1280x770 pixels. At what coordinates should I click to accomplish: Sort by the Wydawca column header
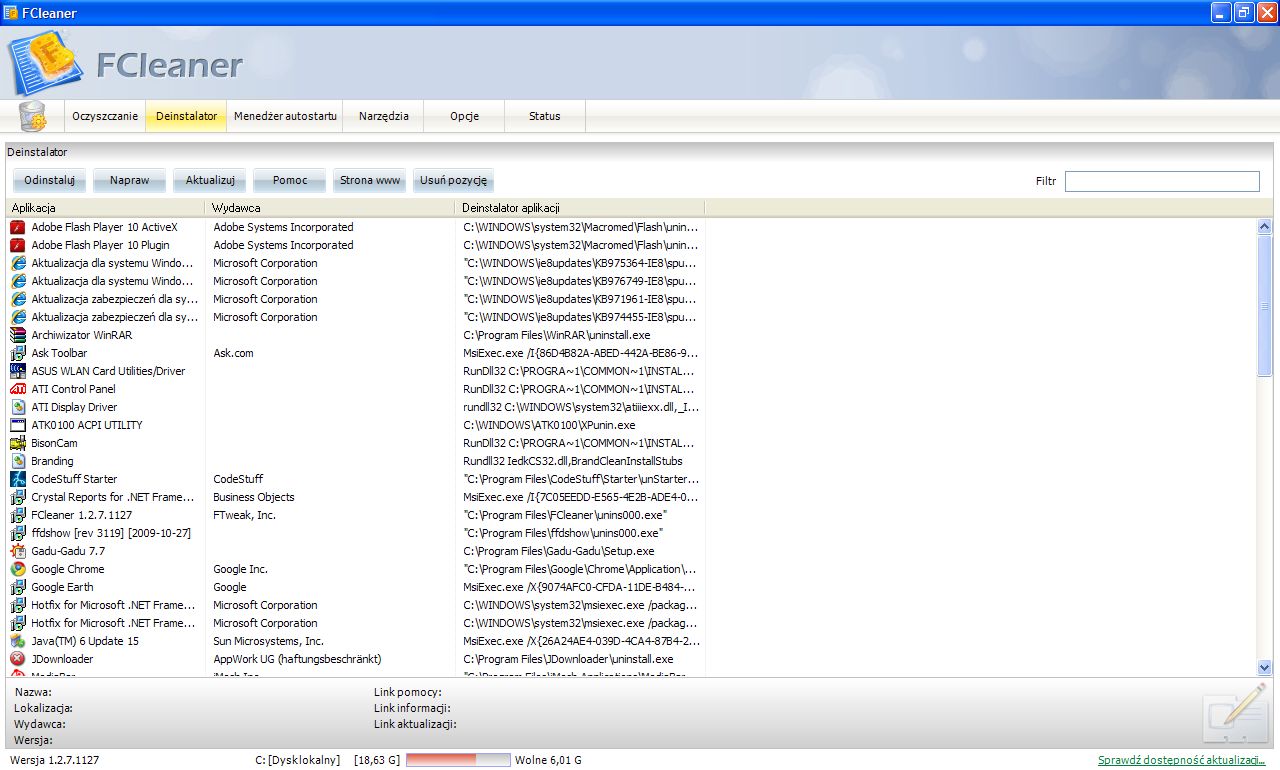(330, 208)
